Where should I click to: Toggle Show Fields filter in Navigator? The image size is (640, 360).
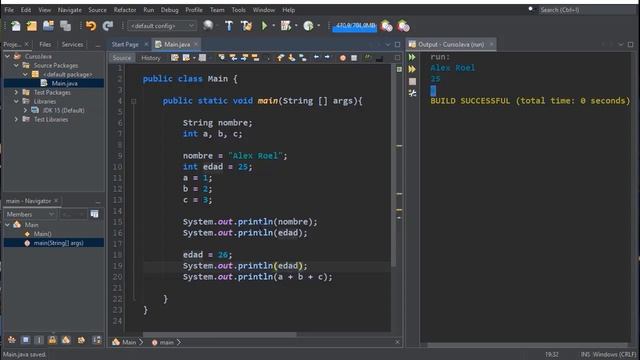(x=26, y=340)
